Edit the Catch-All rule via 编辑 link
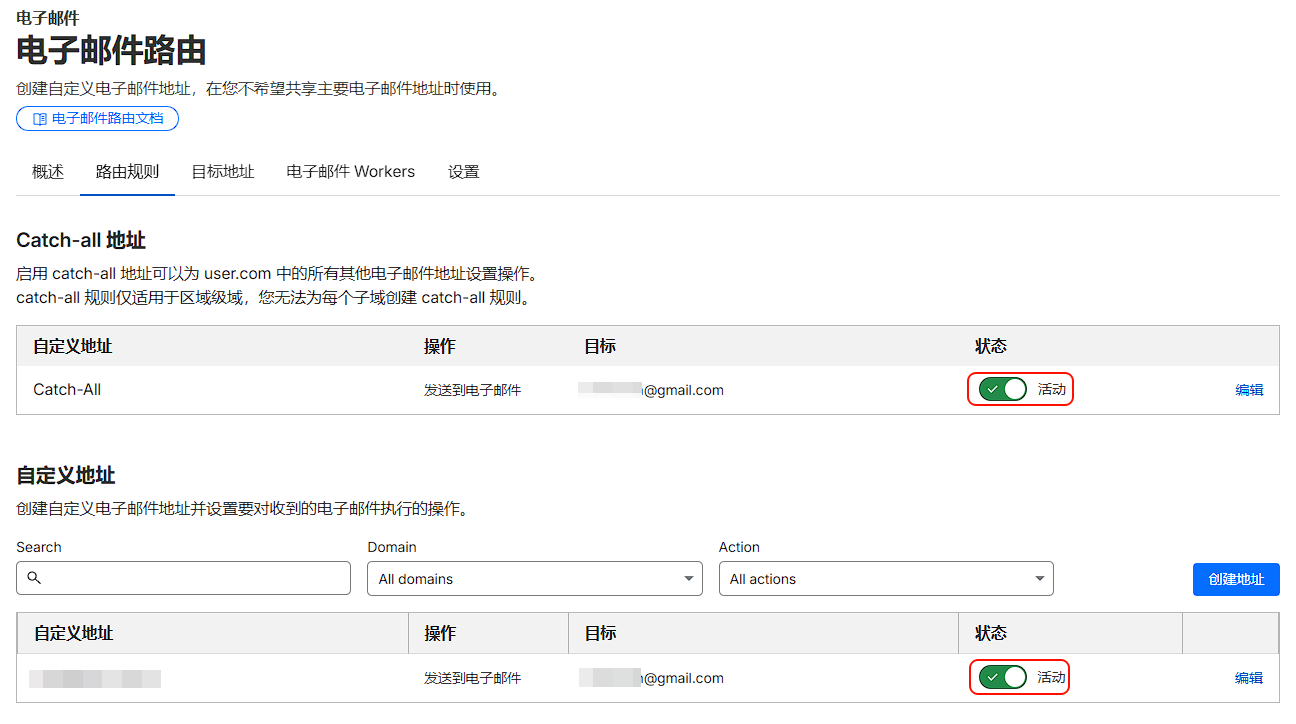Viewport: 1296px width, 724px height. tap(1249, 389)
